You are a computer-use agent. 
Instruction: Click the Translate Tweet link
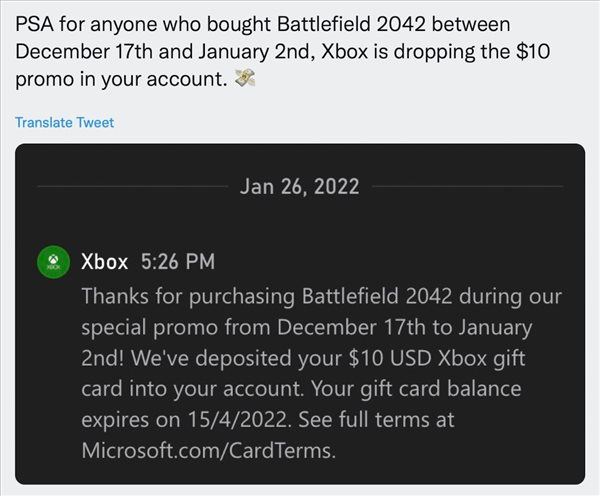64,122
